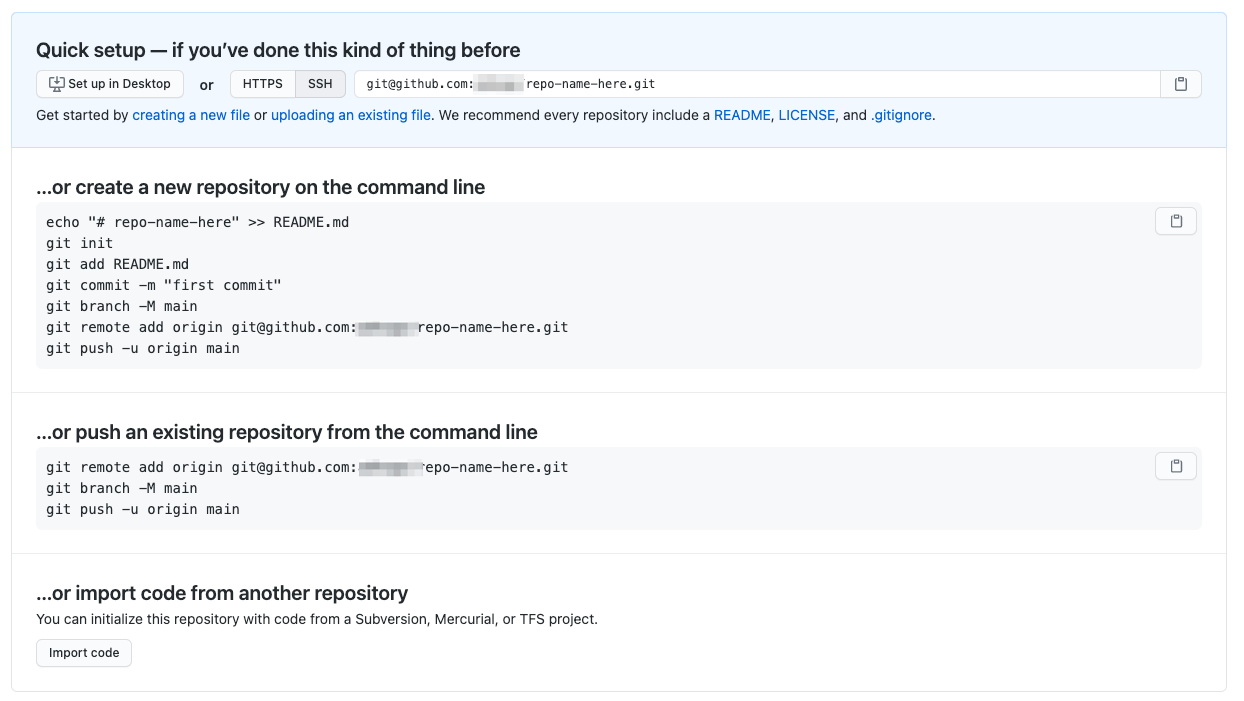The width and height of the screenshot is (1244, 701).
Task: Click the import code from another repository heading
Action: [x=222, y=593]
